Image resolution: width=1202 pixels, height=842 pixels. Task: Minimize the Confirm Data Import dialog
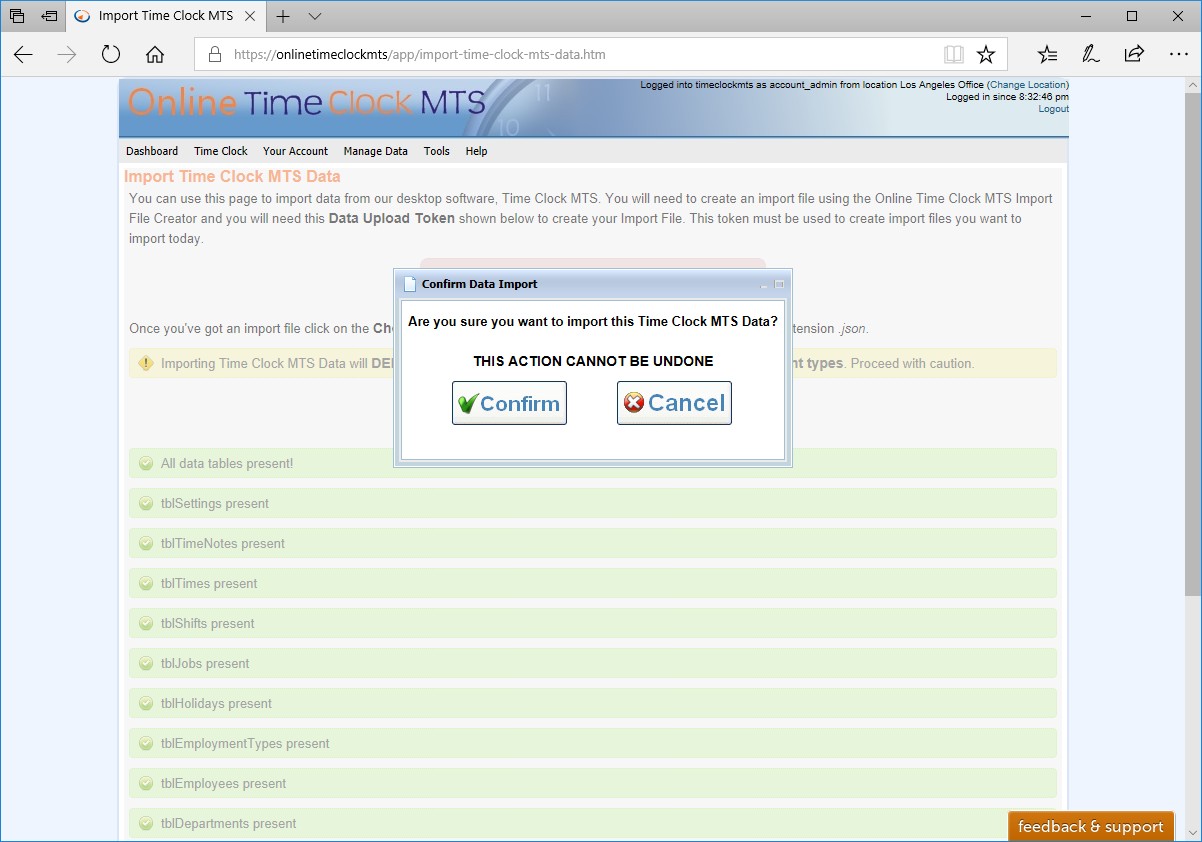[765, 285]
